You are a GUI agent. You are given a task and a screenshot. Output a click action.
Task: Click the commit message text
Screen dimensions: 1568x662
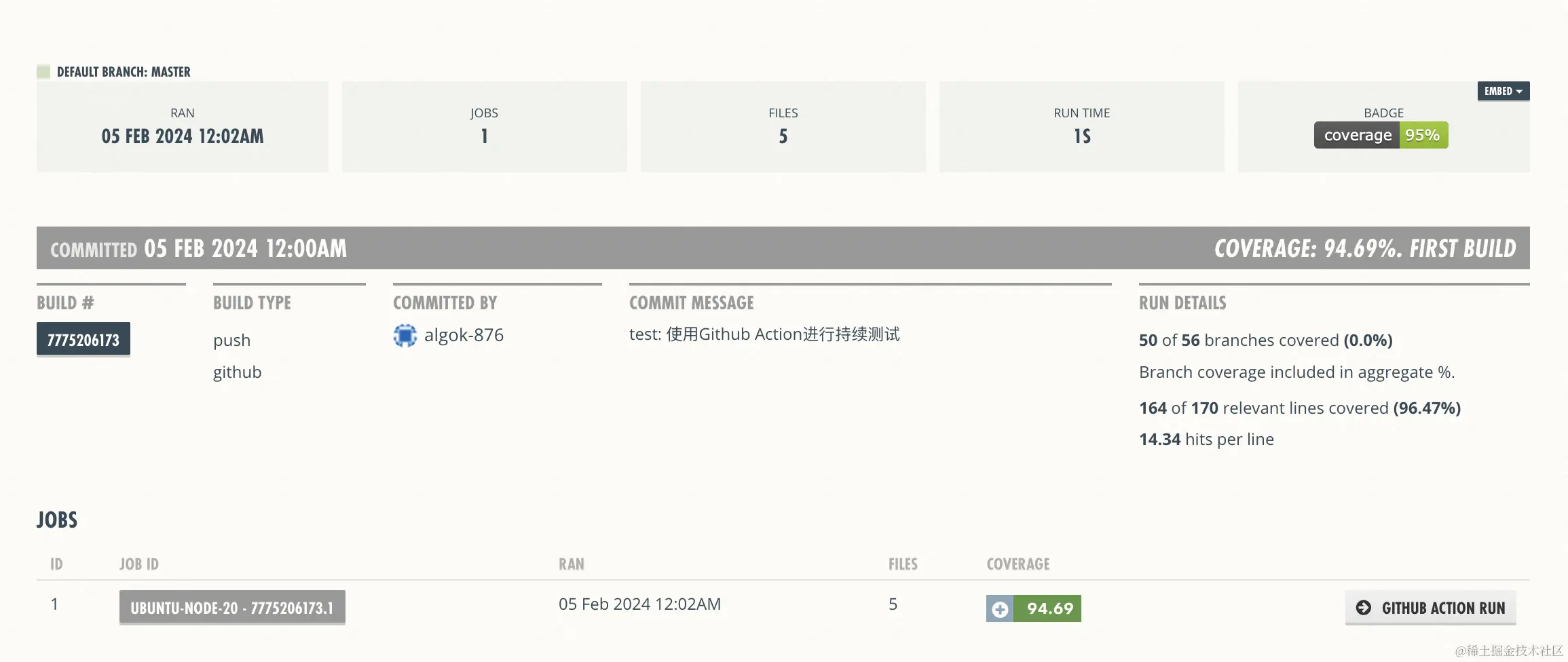click(x=764, y=334)
